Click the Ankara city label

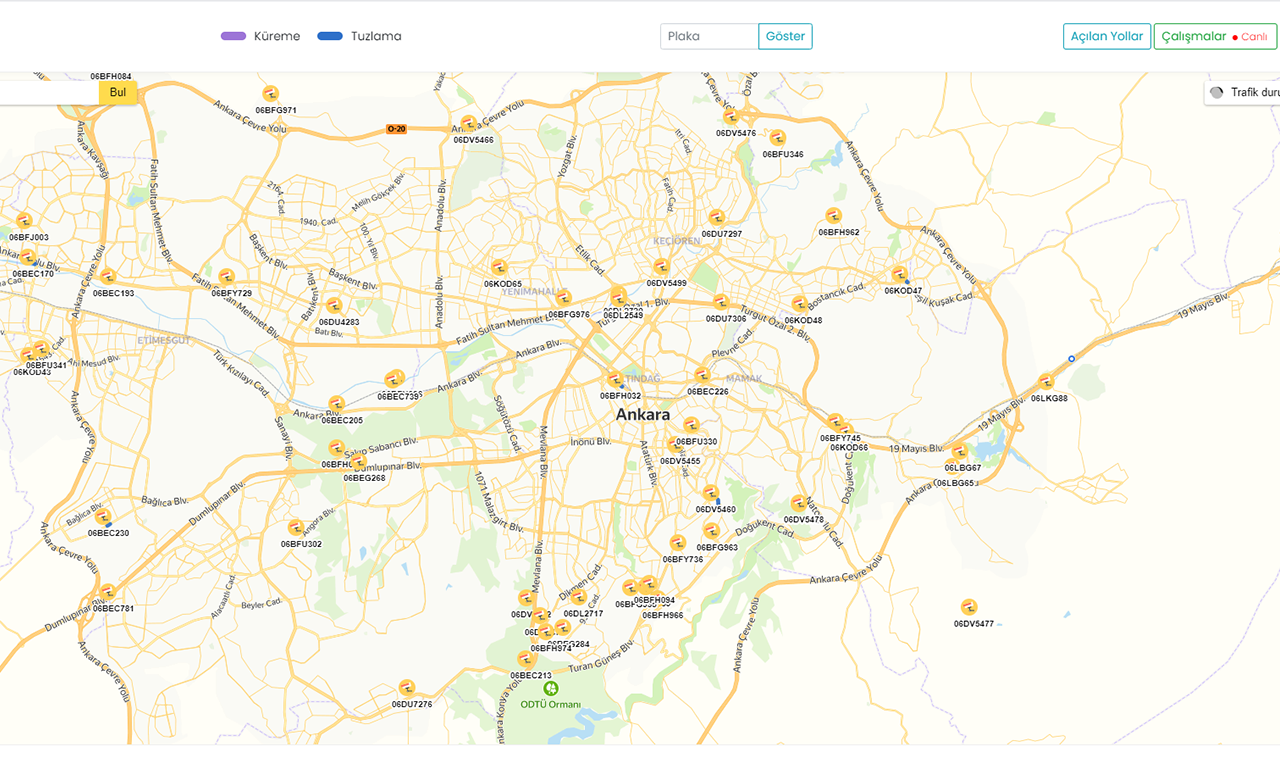tap(643, 414)
